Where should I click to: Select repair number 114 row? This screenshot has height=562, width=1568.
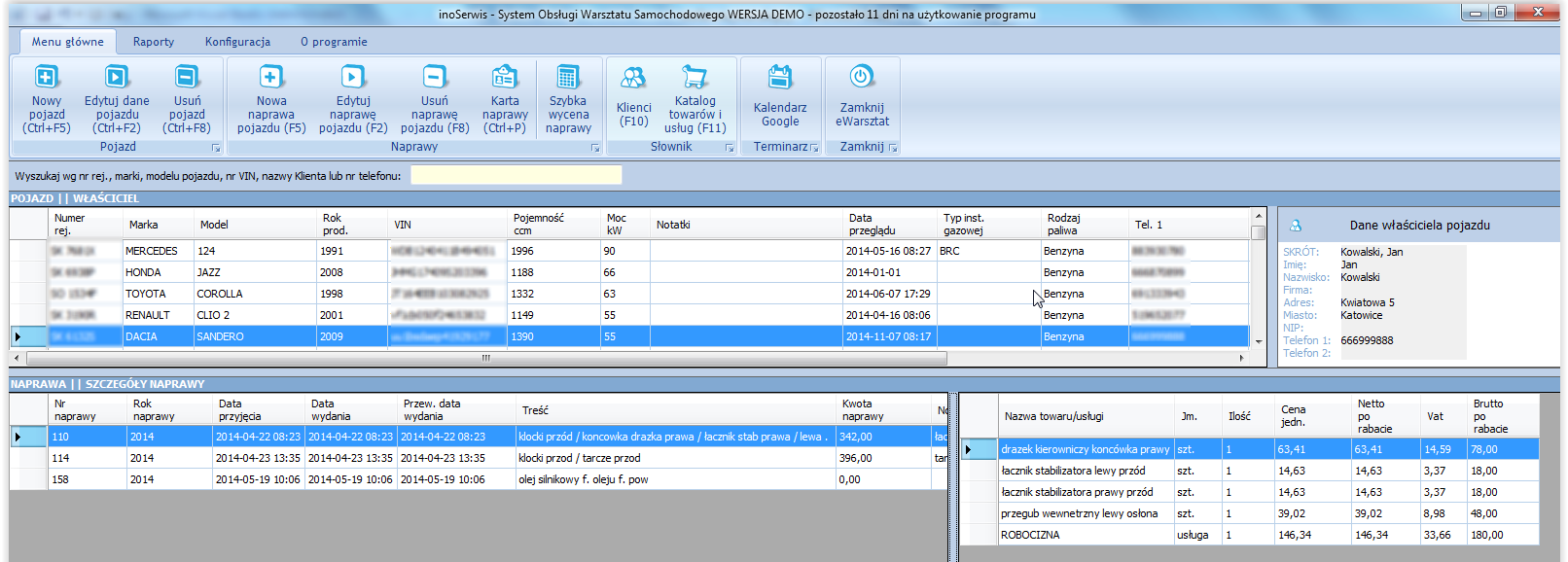[x=479, y=458]
